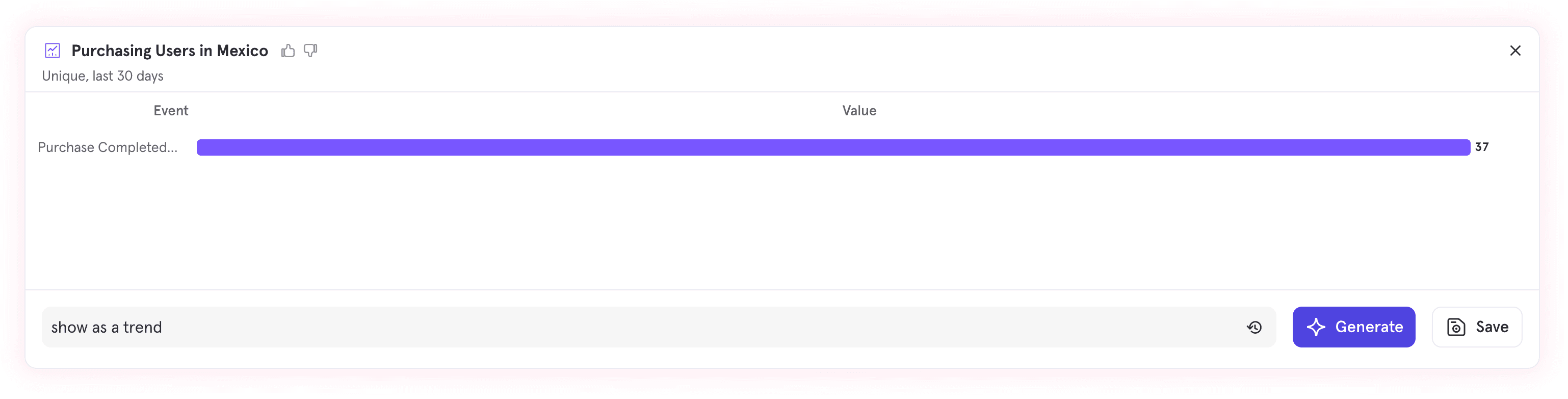Click the "Unique, last 30 days" subtitle
This screenshot has height=399, width=1568.
point(102,76)
